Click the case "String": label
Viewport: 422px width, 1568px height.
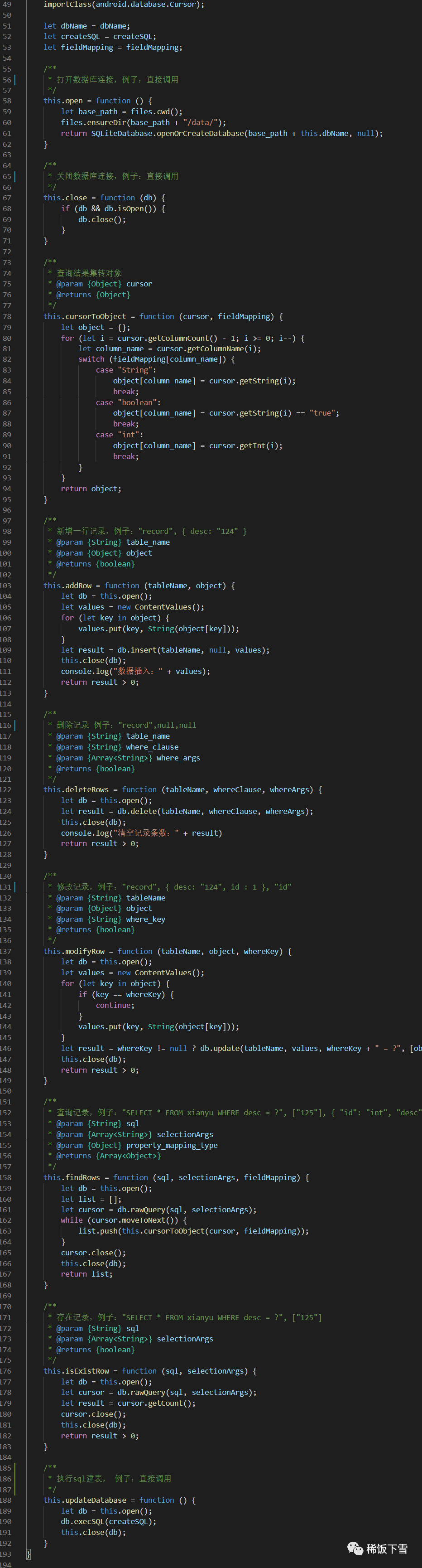tap(126, 370)
